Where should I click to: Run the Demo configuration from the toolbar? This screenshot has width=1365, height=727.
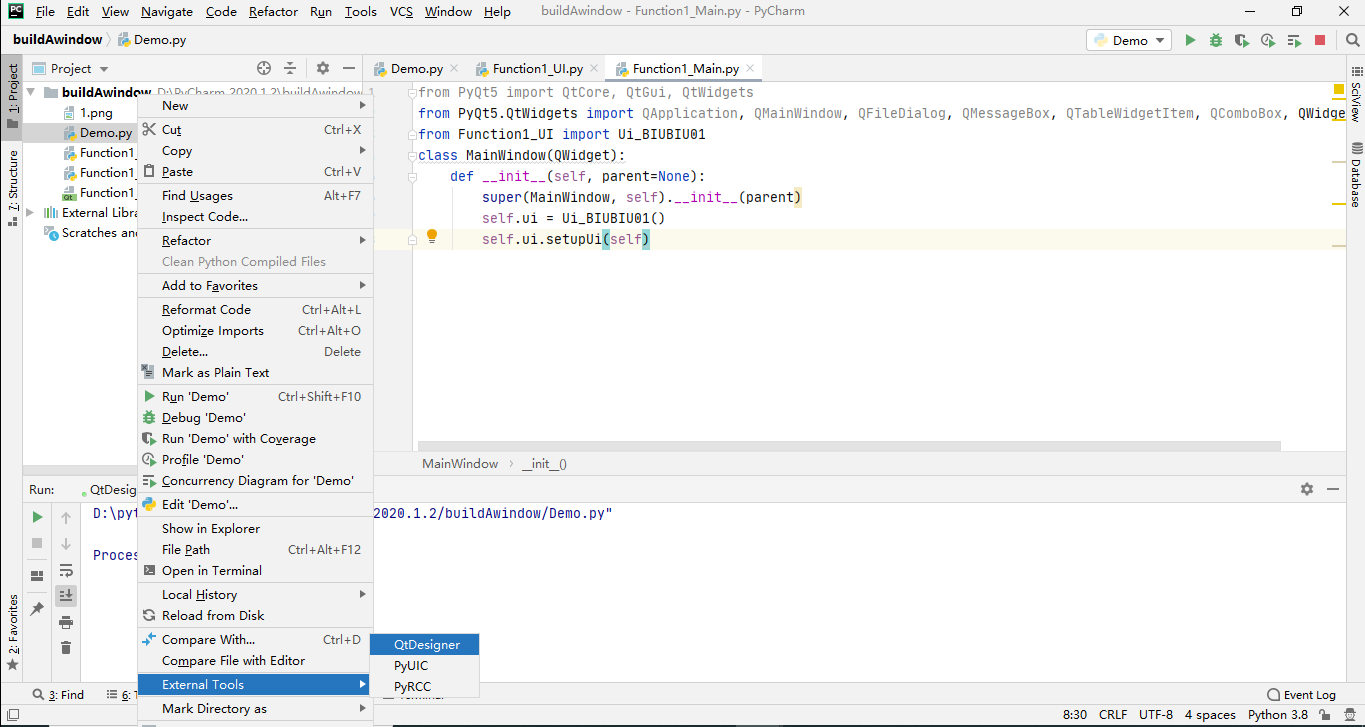[x=1190, y=40]
